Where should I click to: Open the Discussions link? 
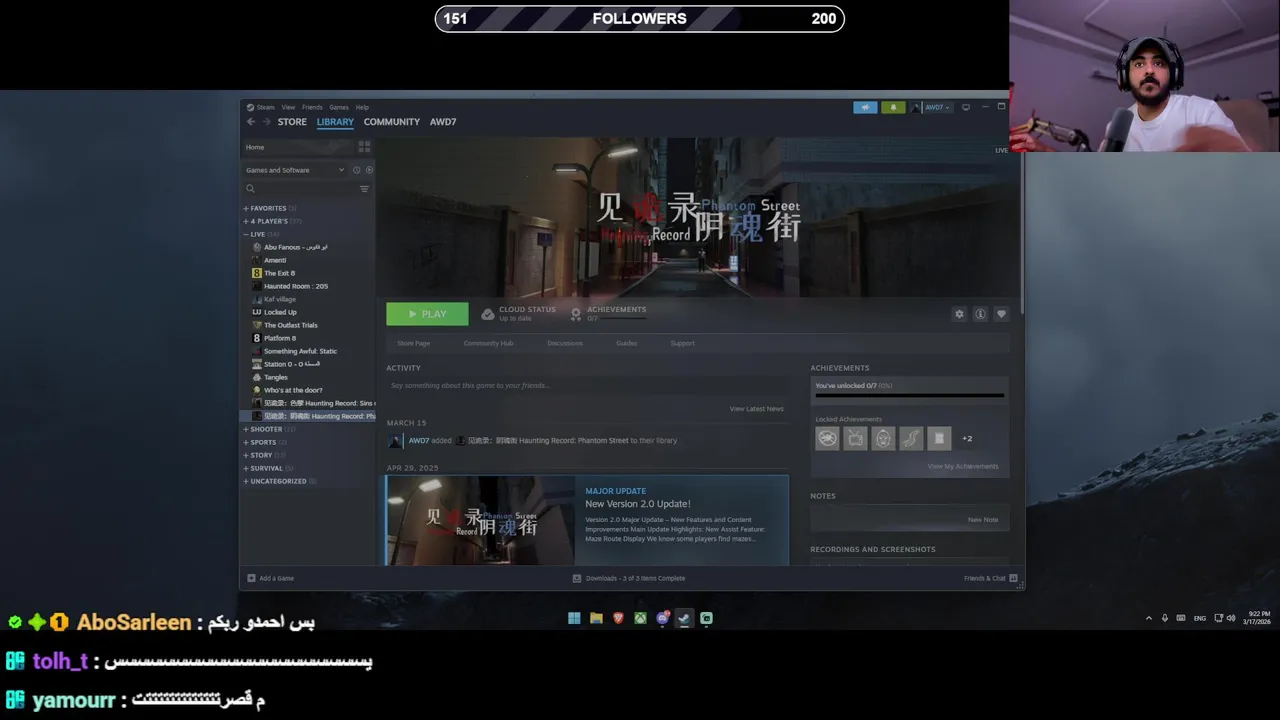(565, 343)
